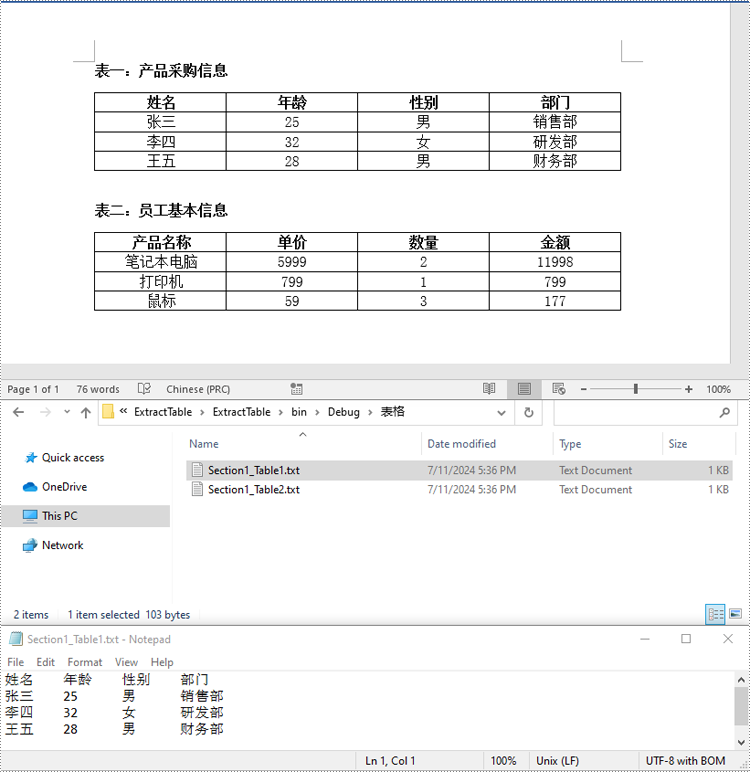The width and height of the screenshot is (750, 772).
Task: Open Notepad View menu
Action: point(126,662)
